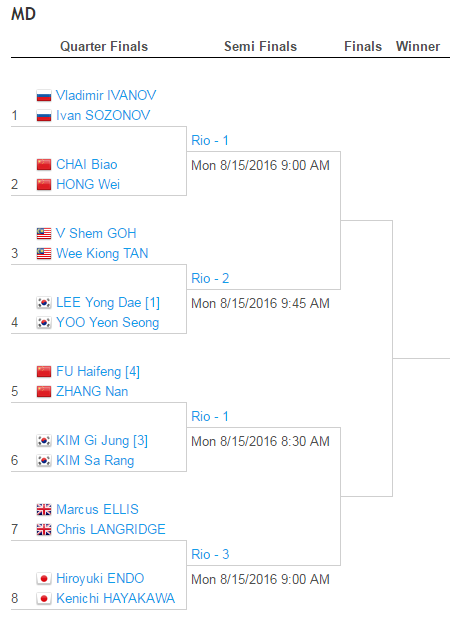This screenshot has height=623, width=462.
Task: Click Japanese flag next to Hiroyuki ENDO
Action: [44, 578]
